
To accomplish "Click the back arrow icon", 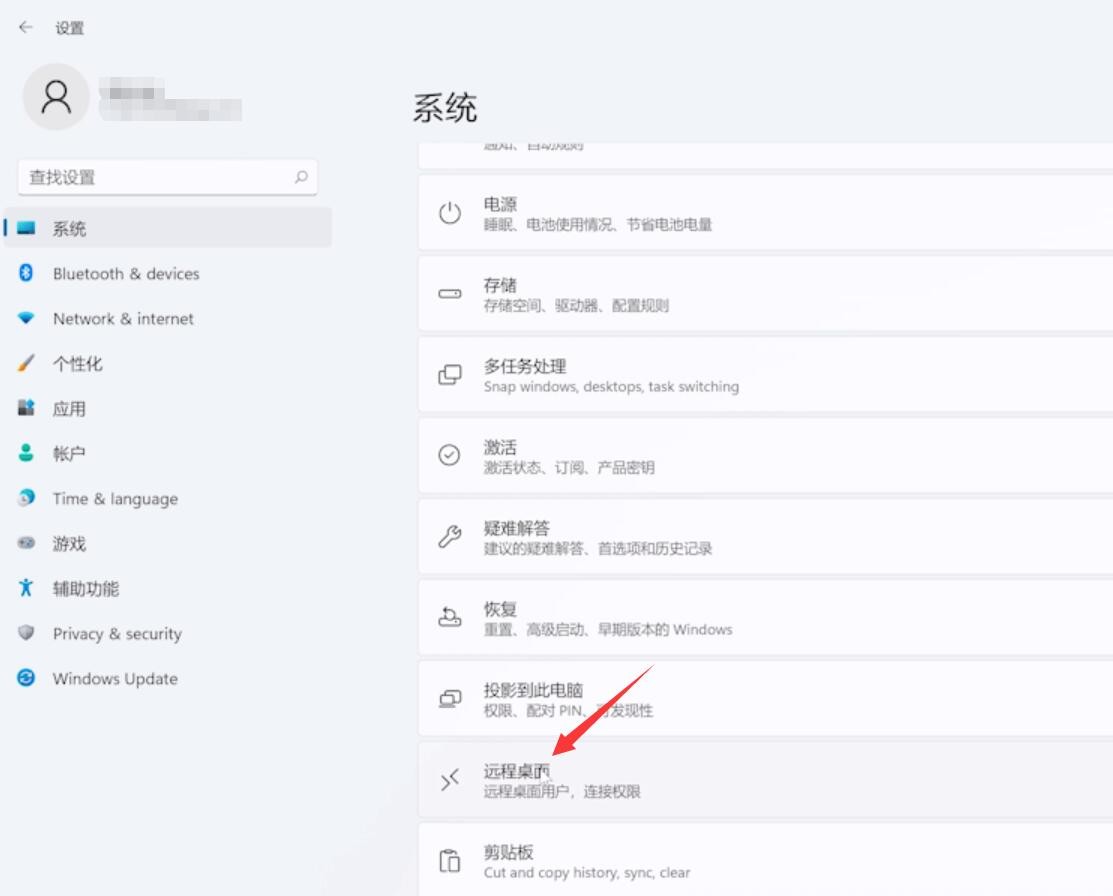I will point(26,27).
